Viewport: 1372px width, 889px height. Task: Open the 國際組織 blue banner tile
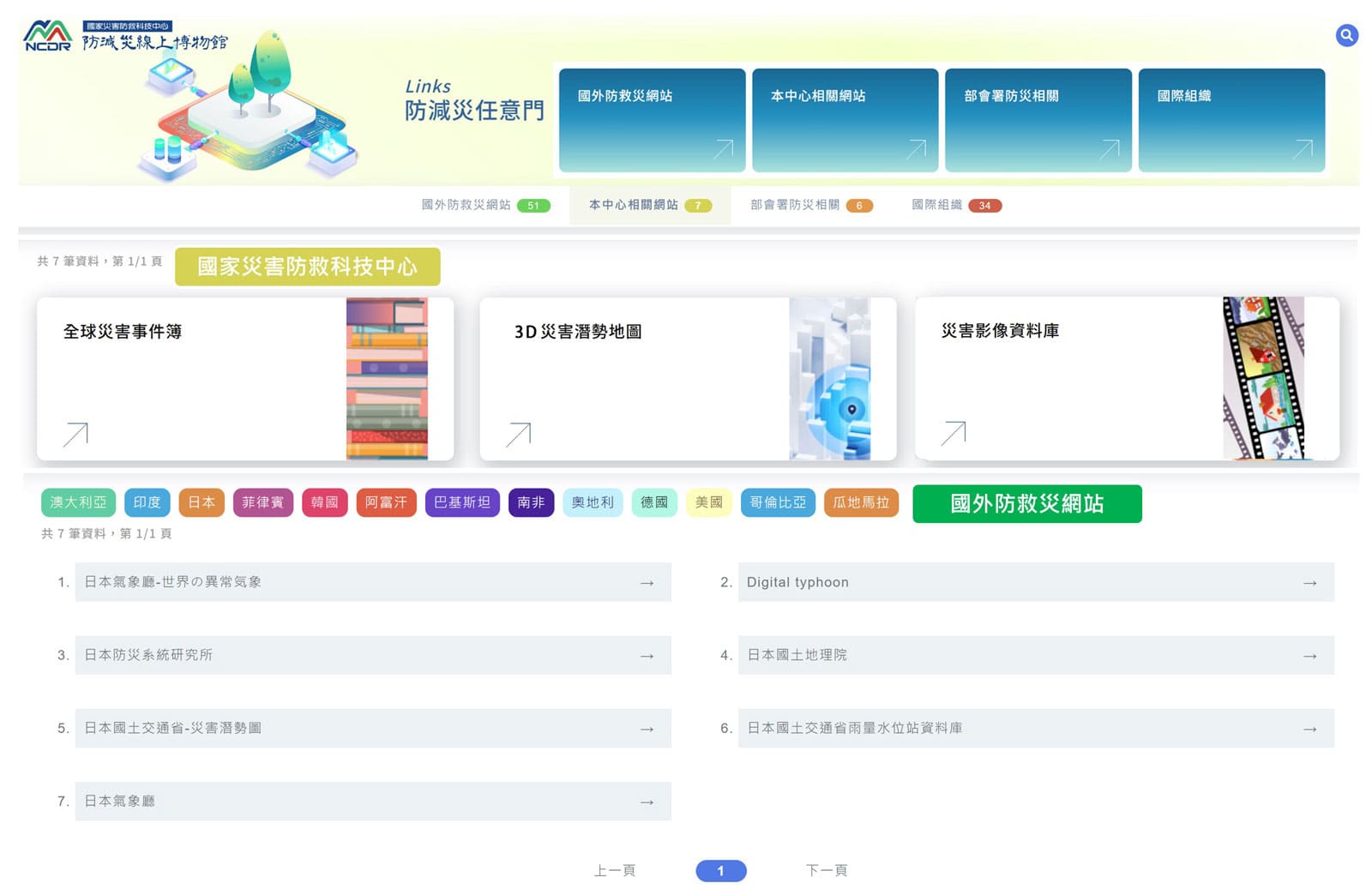point(1231,120)
